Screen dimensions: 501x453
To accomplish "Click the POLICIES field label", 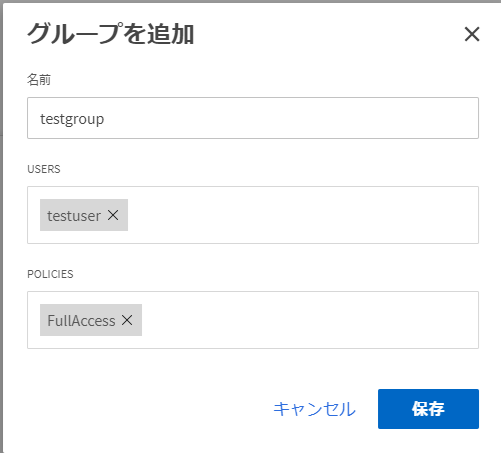I will 50,274.
